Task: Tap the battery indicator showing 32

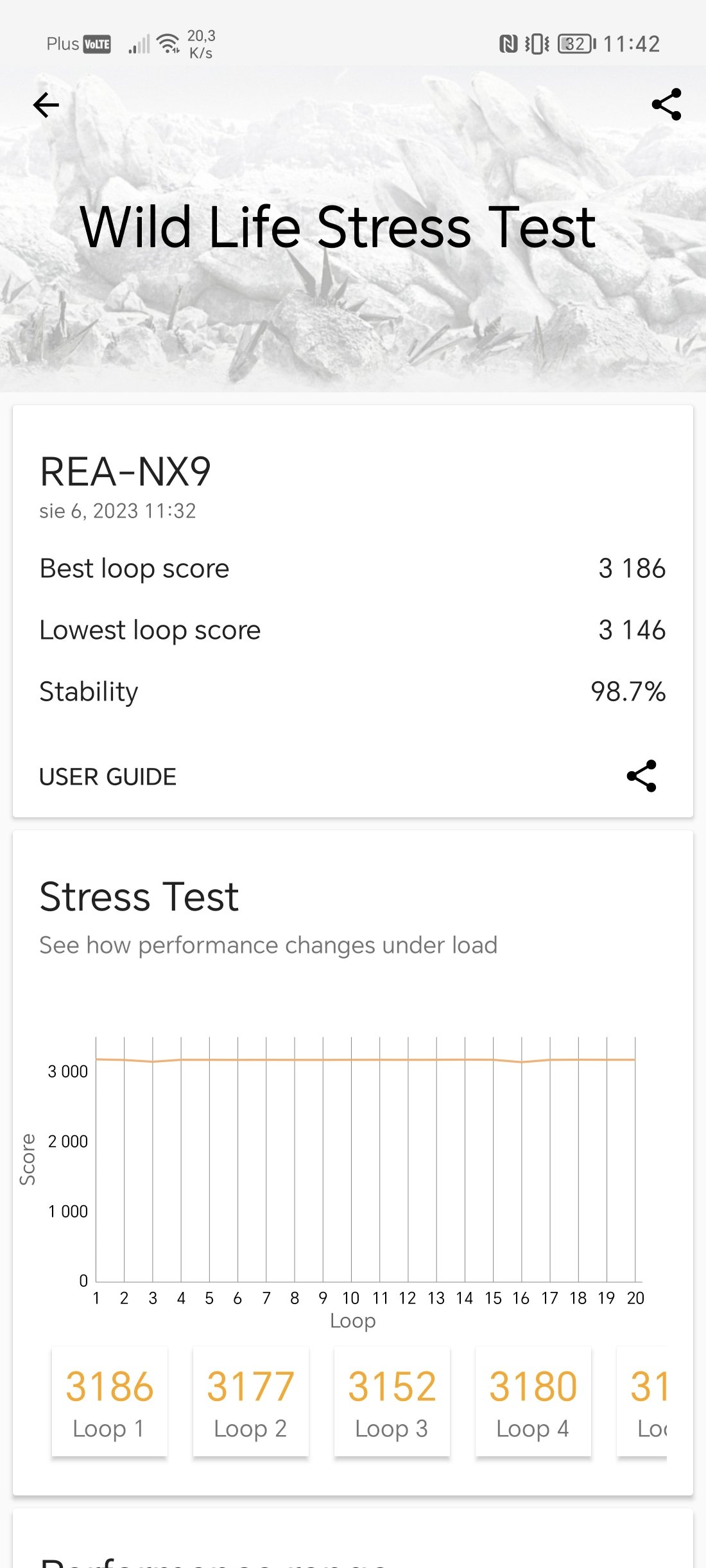Action: (x=576, y=44)
